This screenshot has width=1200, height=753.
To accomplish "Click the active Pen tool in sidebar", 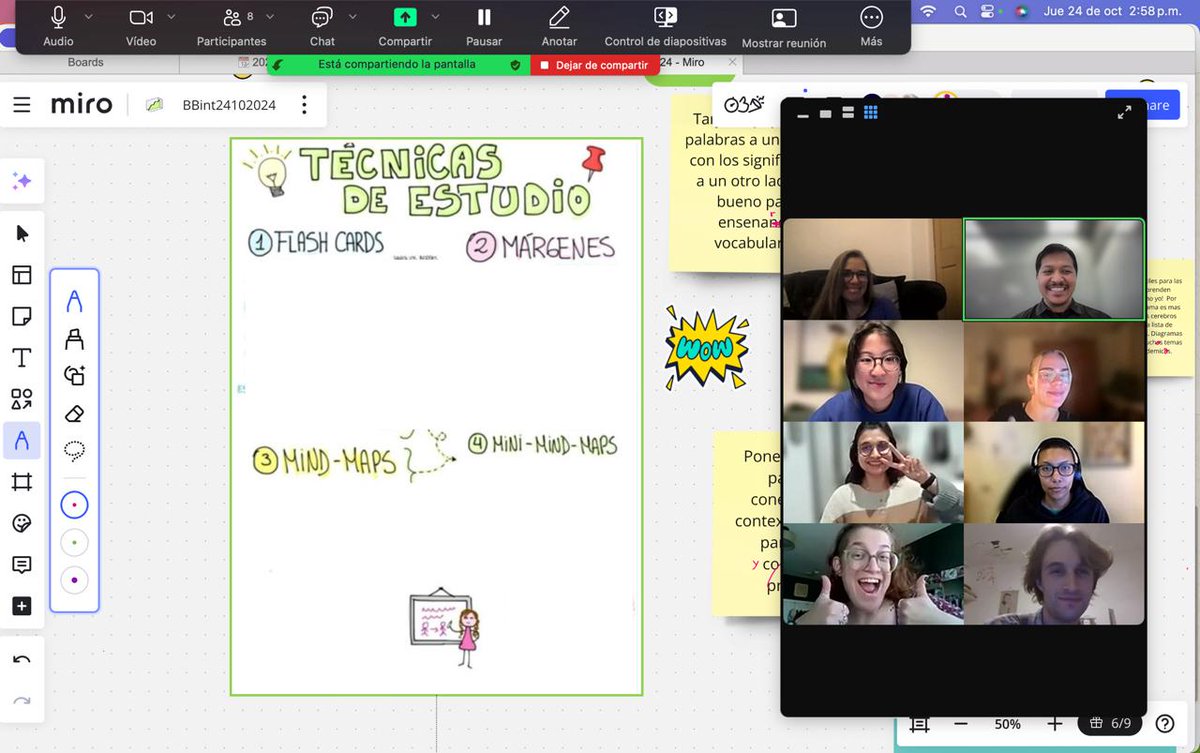I will coord(22,440).
